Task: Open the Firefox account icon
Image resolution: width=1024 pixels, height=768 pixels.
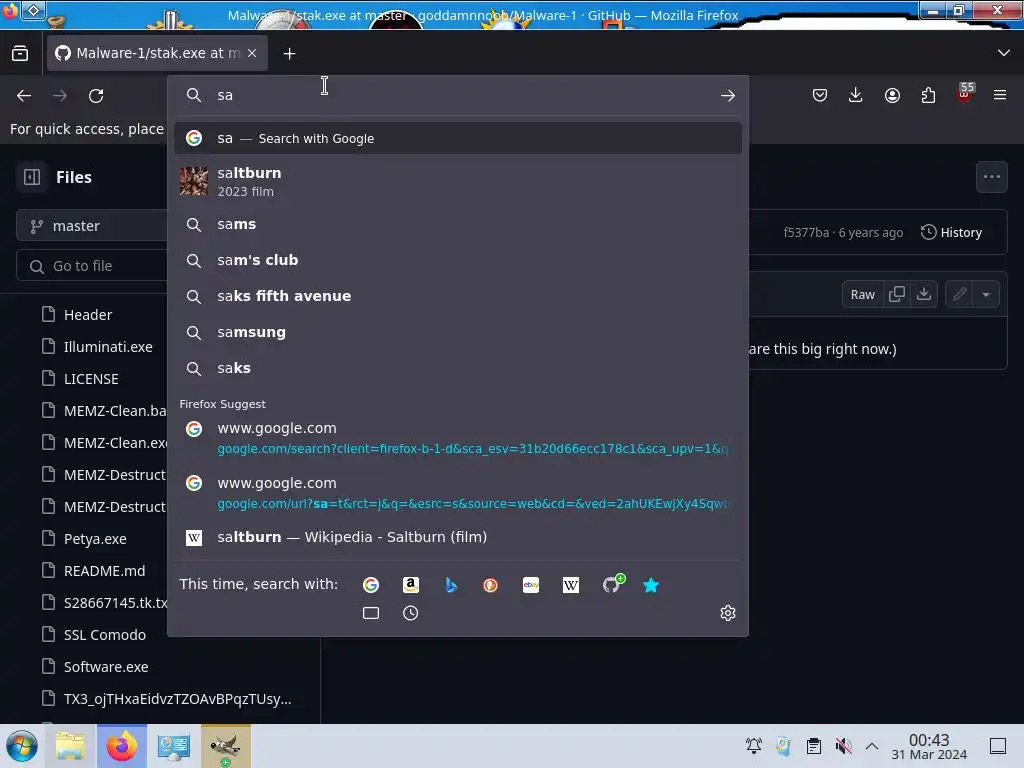Action: (x=892, y=95)
